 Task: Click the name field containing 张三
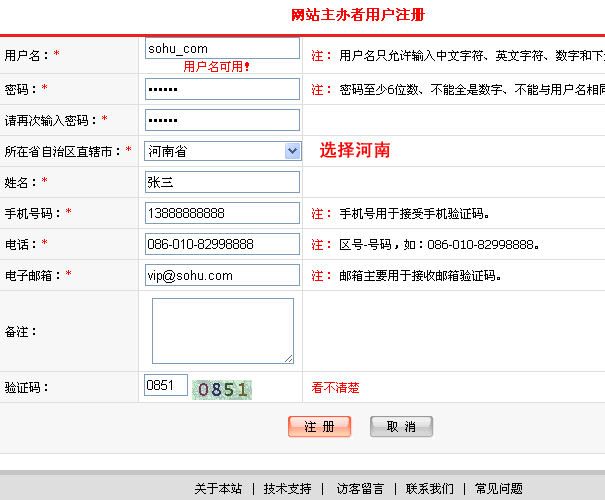(222, 182)
